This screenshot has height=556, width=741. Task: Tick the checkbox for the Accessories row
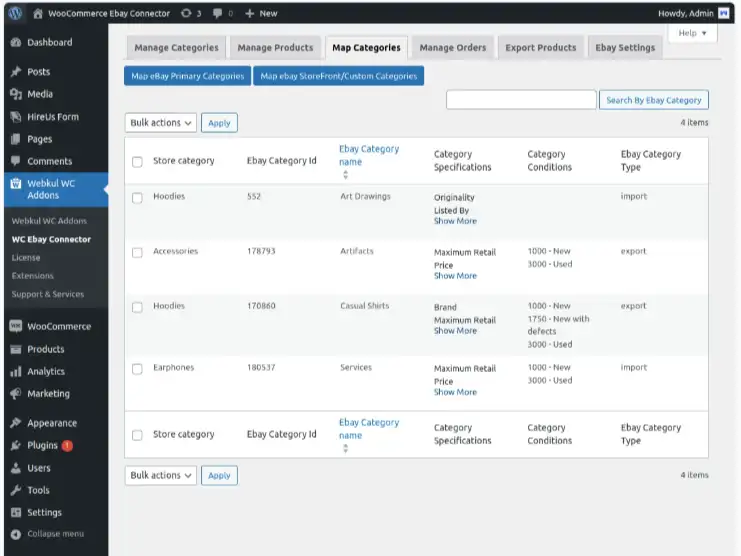coord(138,252)
